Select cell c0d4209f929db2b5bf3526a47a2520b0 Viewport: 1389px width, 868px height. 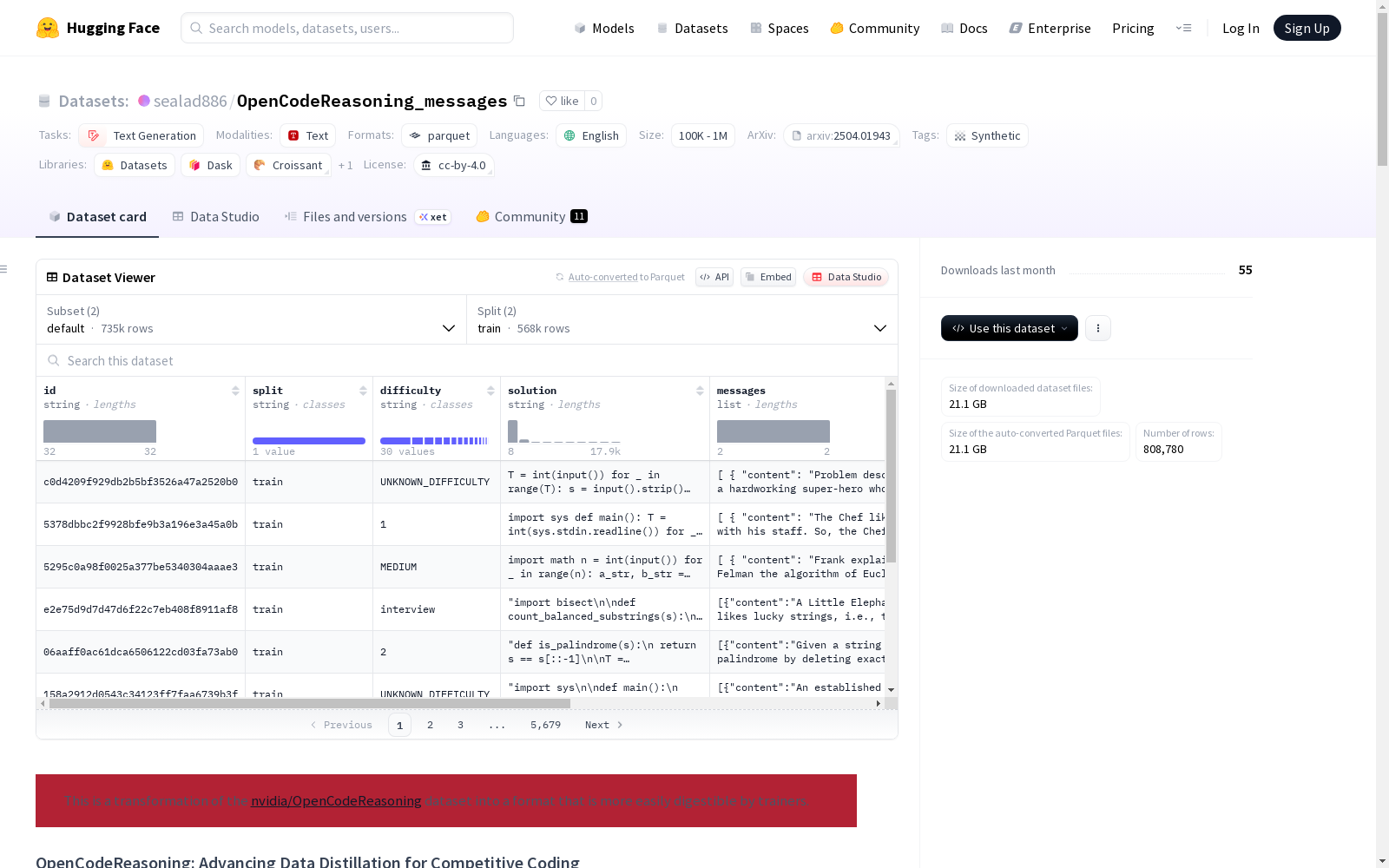coord(141,482)
